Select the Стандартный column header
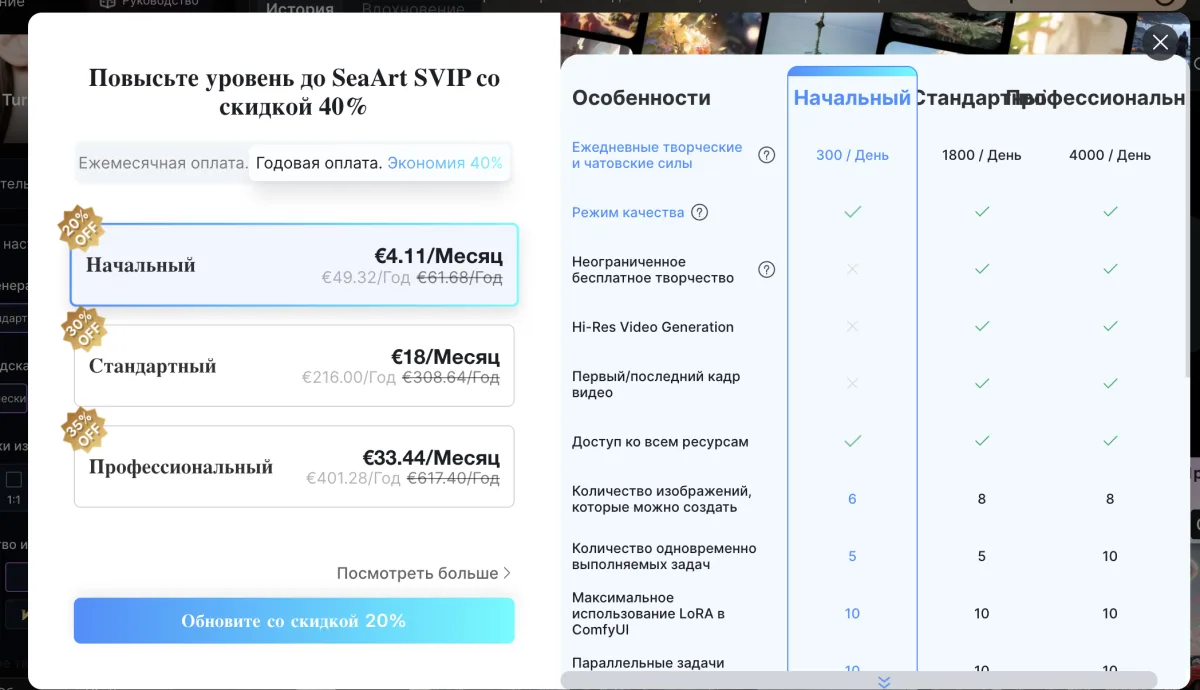Screen dimensions: 1200x690 tap(981, 98)
